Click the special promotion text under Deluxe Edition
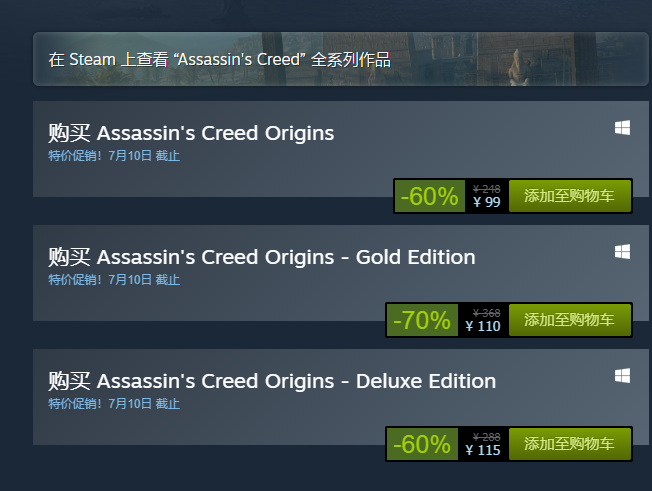Screen dimensions: 652x491 (114, 404)
